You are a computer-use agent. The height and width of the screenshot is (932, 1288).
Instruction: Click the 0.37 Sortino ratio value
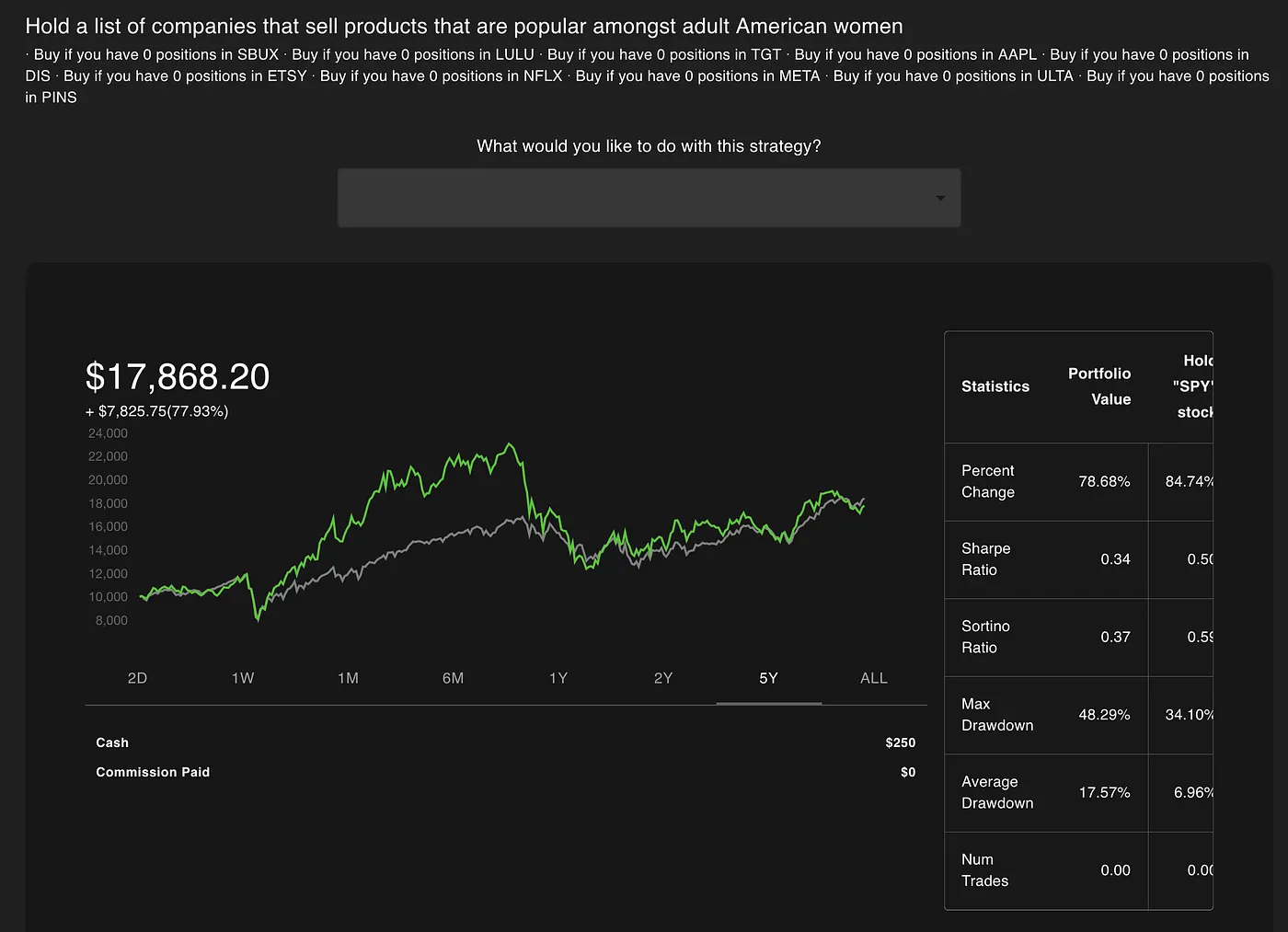tap(1115, 637)
